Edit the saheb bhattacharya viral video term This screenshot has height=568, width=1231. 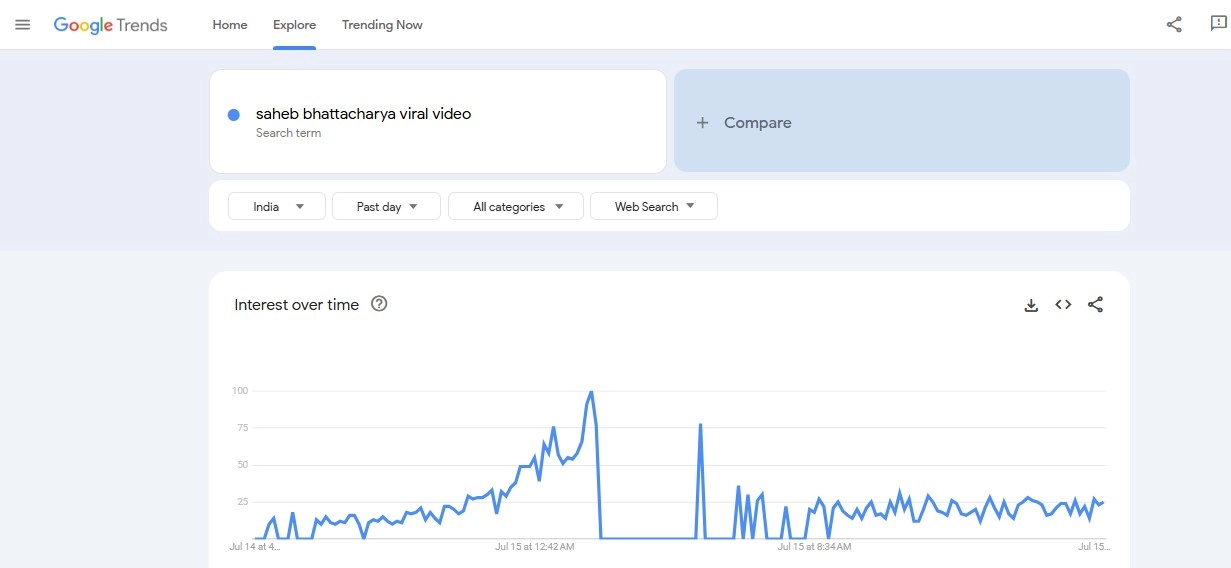click(x=363, y=114)
